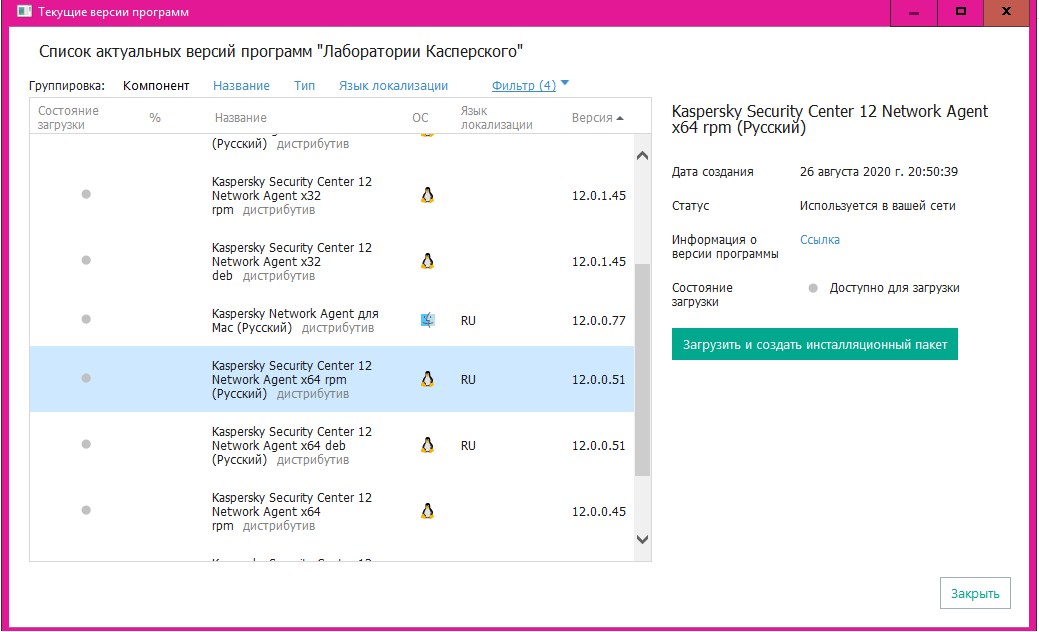
Task: Group by Язык локализации
Action: coord(394,85)
